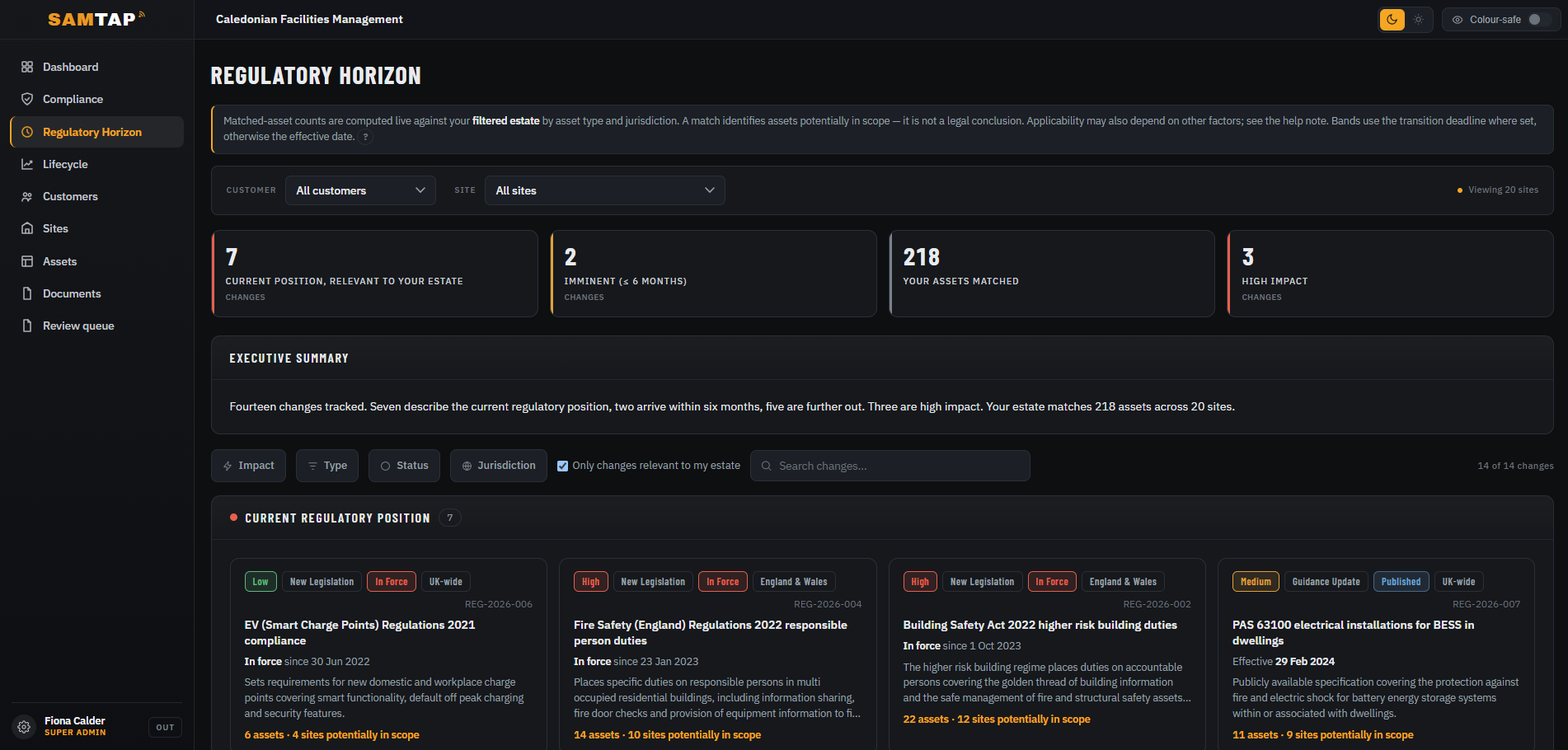Click 6 assets · 4 sites potentially in scope
This screenshot has width=1568, height=750.
coord(331,734)
